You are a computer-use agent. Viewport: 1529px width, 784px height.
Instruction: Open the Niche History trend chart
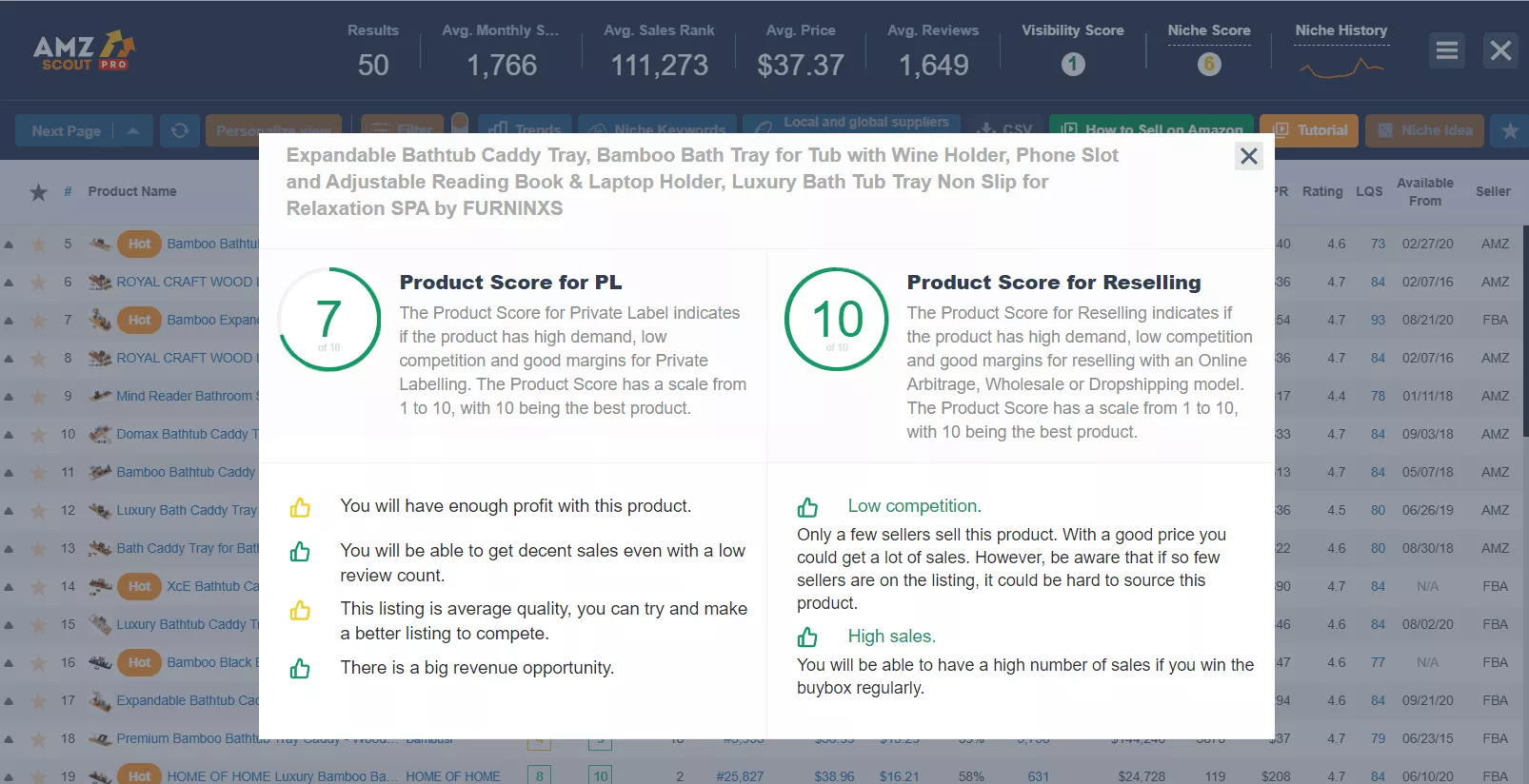click(x=1340, y=68)
